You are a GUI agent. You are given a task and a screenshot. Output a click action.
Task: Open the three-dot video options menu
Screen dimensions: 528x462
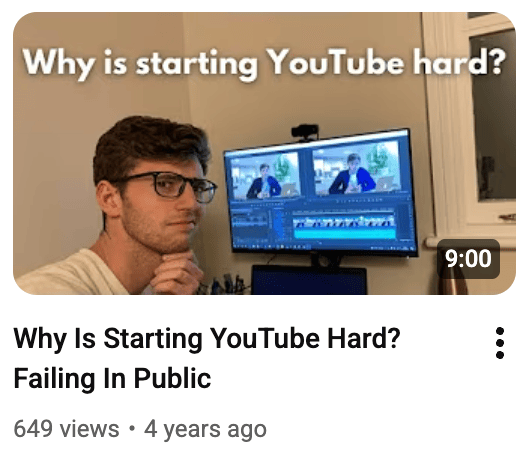[x=500, y=342]
